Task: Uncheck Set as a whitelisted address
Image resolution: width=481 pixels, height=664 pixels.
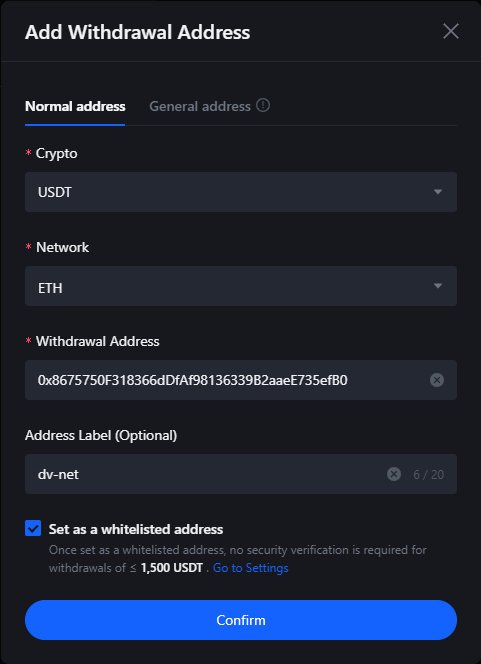Action: [x=33, y=528]
